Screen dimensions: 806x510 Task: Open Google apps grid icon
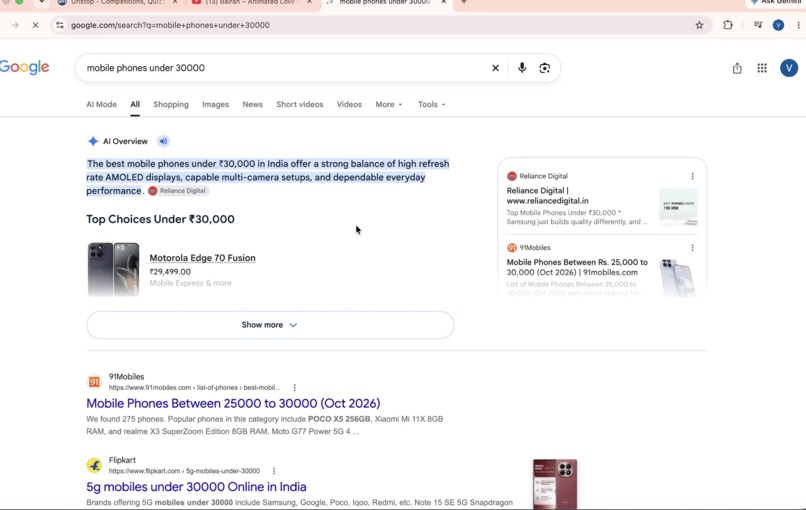tap(762, 68)
